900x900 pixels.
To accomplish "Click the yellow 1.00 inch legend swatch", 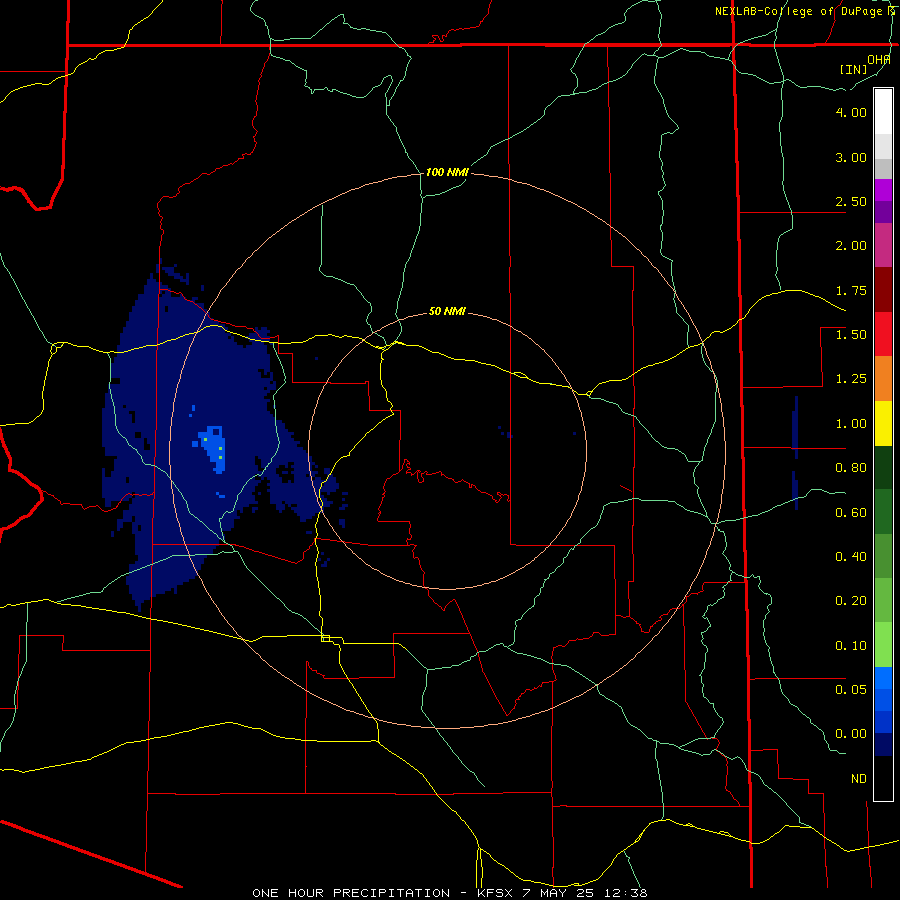I will click(x=883, y=423).
